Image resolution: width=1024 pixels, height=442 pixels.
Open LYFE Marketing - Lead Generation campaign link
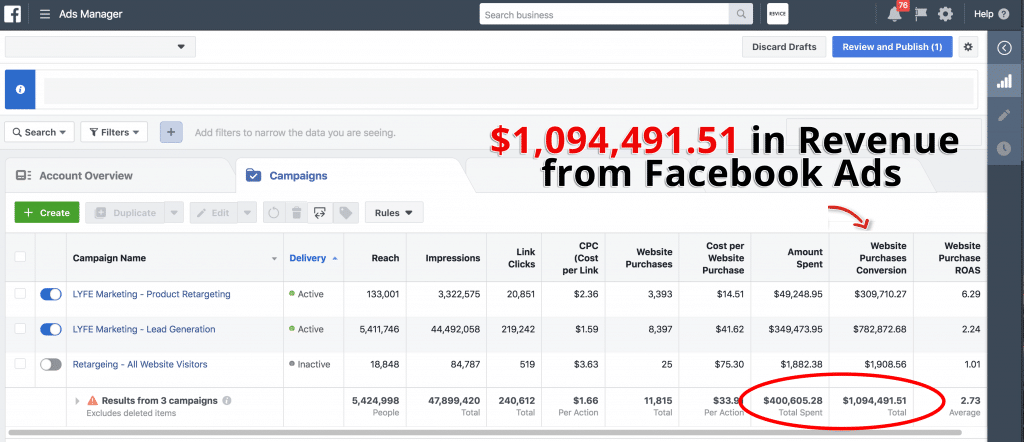point(143,329)
